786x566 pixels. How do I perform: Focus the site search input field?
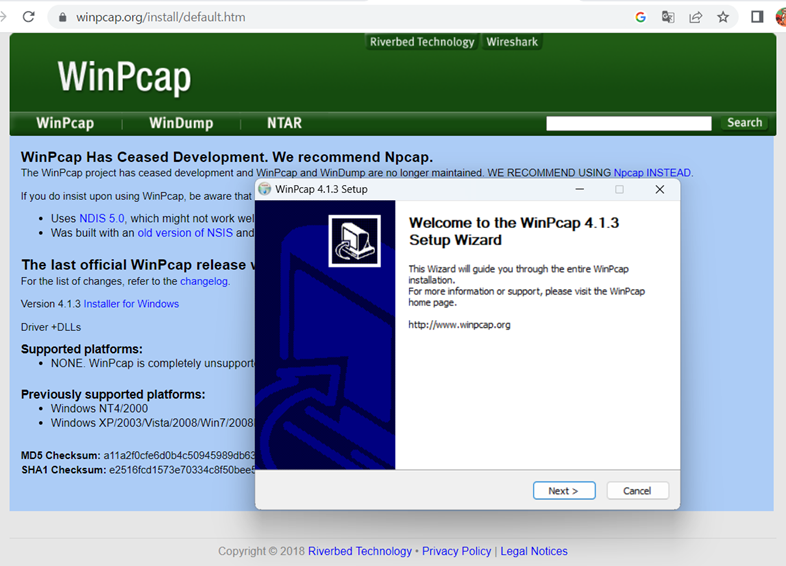tap(629, 123)
